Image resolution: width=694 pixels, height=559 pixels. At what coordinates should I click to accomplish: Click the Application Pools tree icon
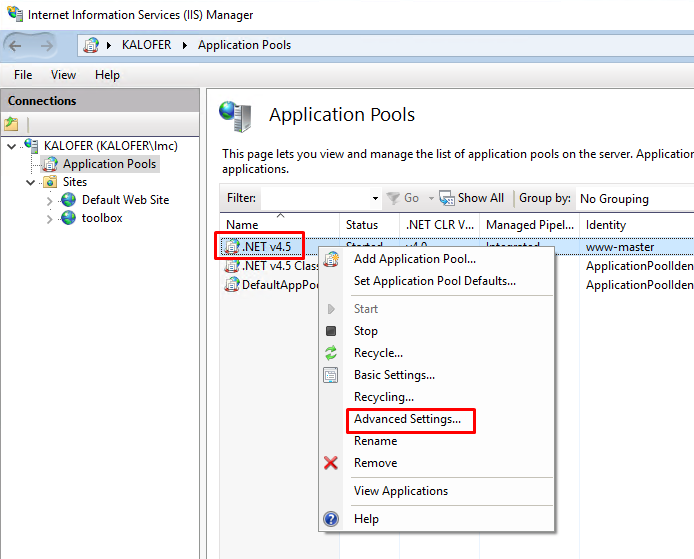pos(50,164)
